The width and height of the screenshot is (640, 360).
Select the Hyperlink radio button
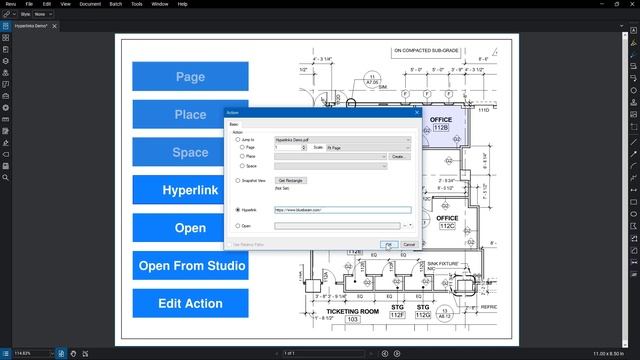click(x=238, y=210)
